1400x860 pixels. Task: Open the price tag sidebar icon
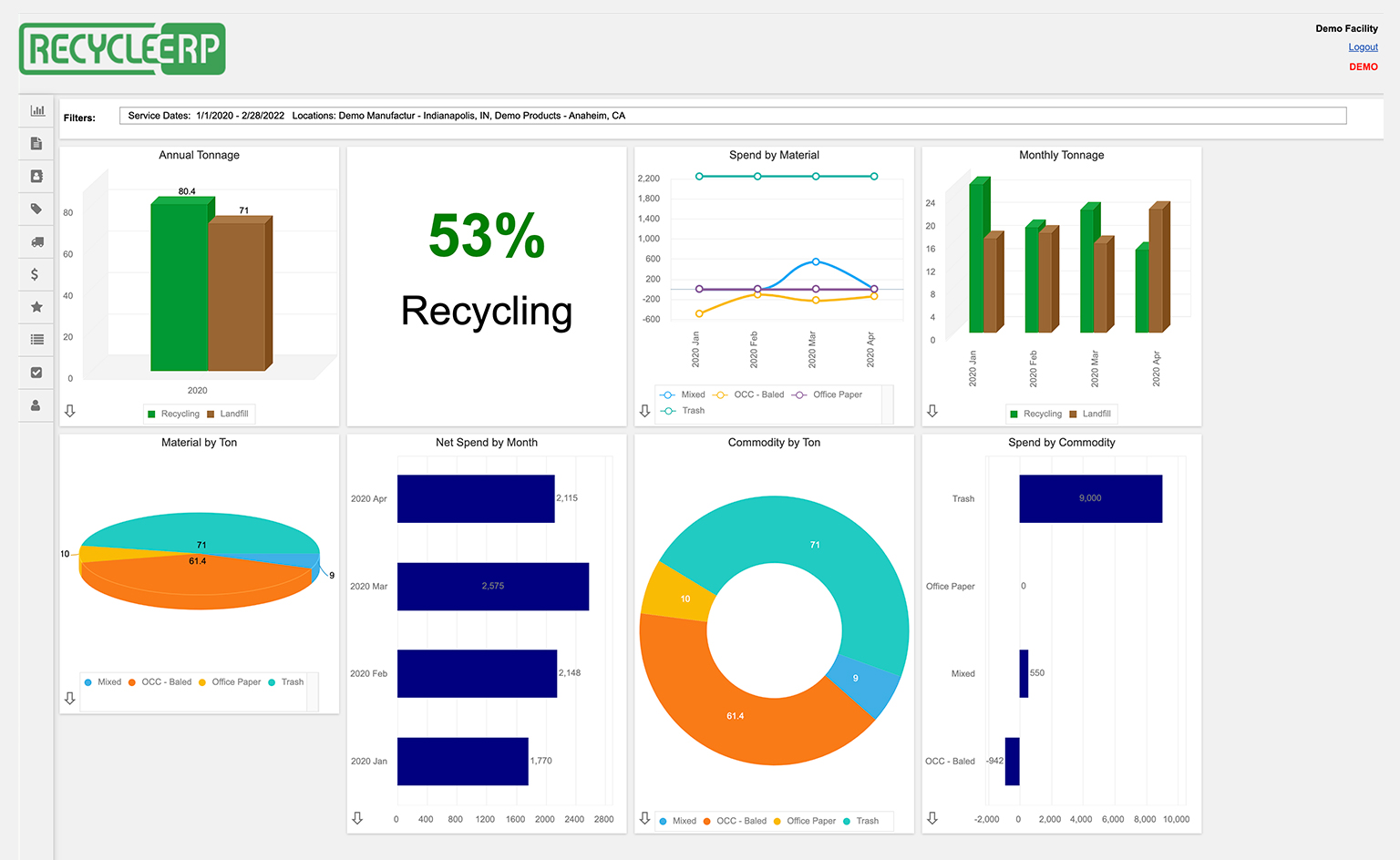coord(36,210)
